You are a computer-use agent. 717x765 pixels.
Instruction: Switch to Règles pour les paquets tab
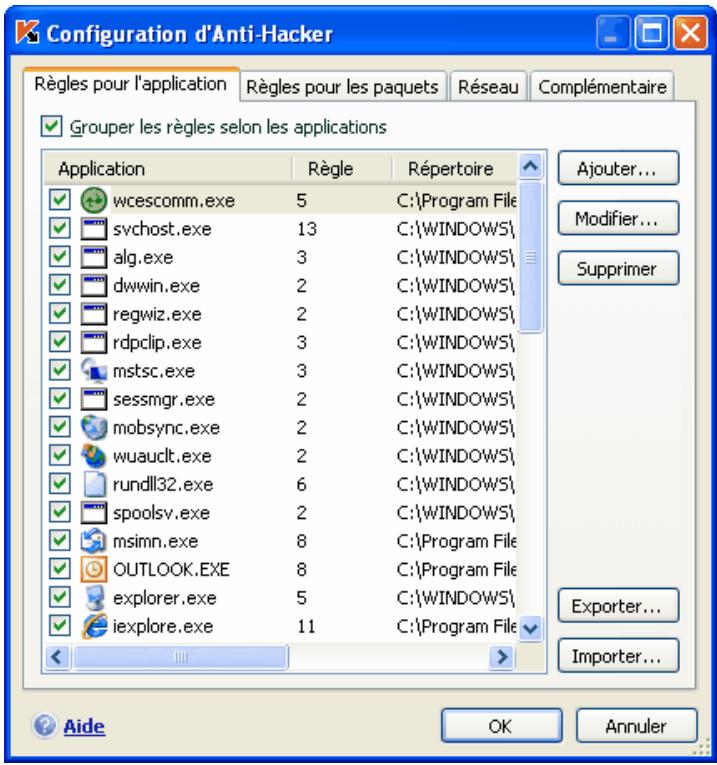(343, 87)
